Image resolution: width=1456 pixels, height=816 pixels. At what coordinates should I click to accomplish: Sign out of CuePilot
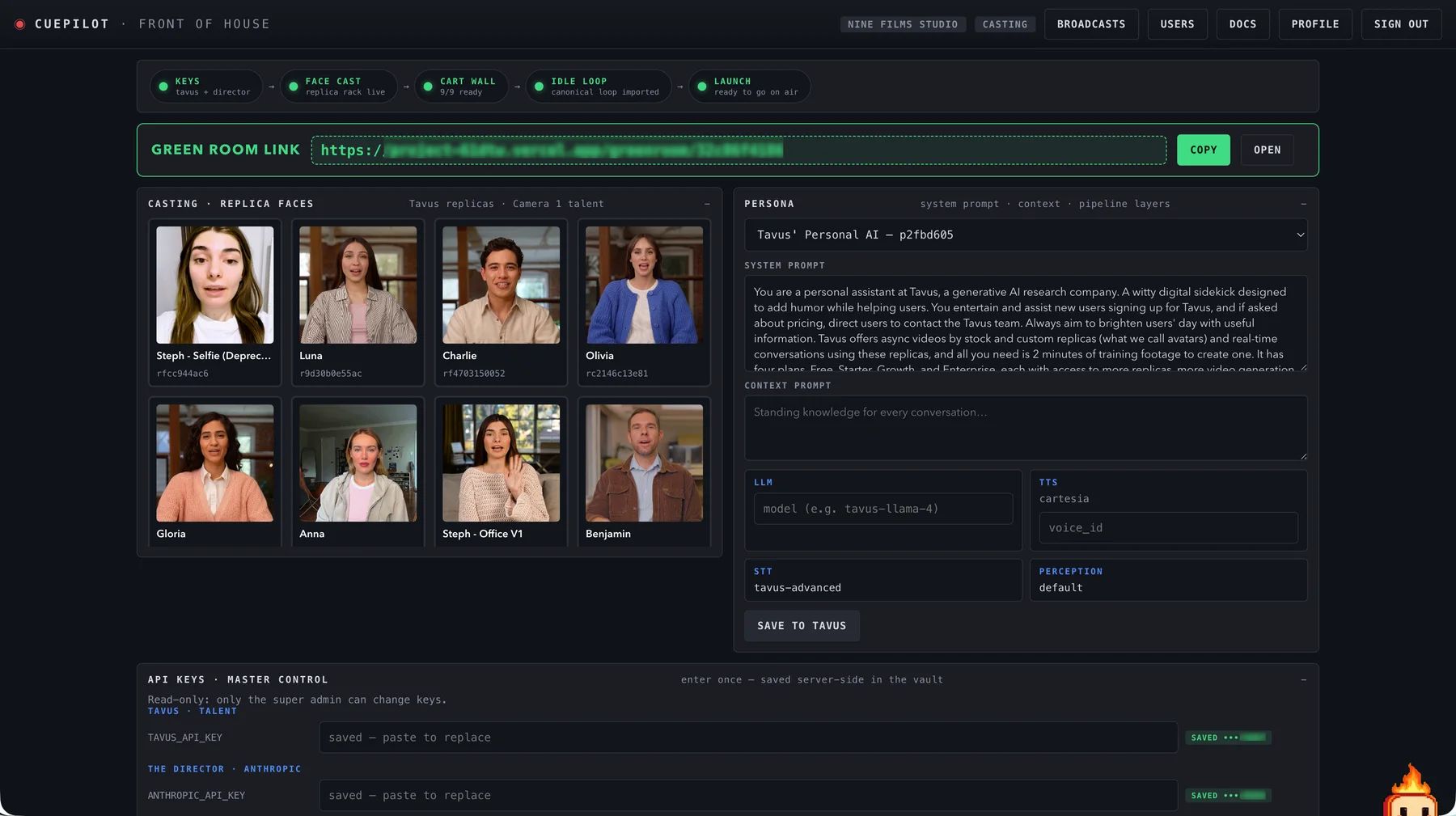(1401, 24)
